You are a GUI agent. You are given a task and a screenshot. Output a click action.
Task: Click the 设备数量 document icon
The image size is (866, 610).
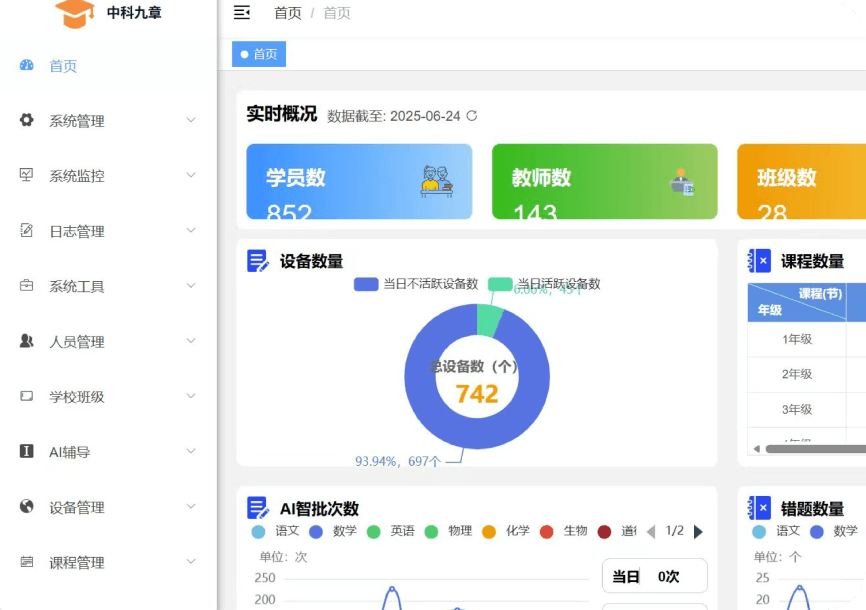pos(258,261)
